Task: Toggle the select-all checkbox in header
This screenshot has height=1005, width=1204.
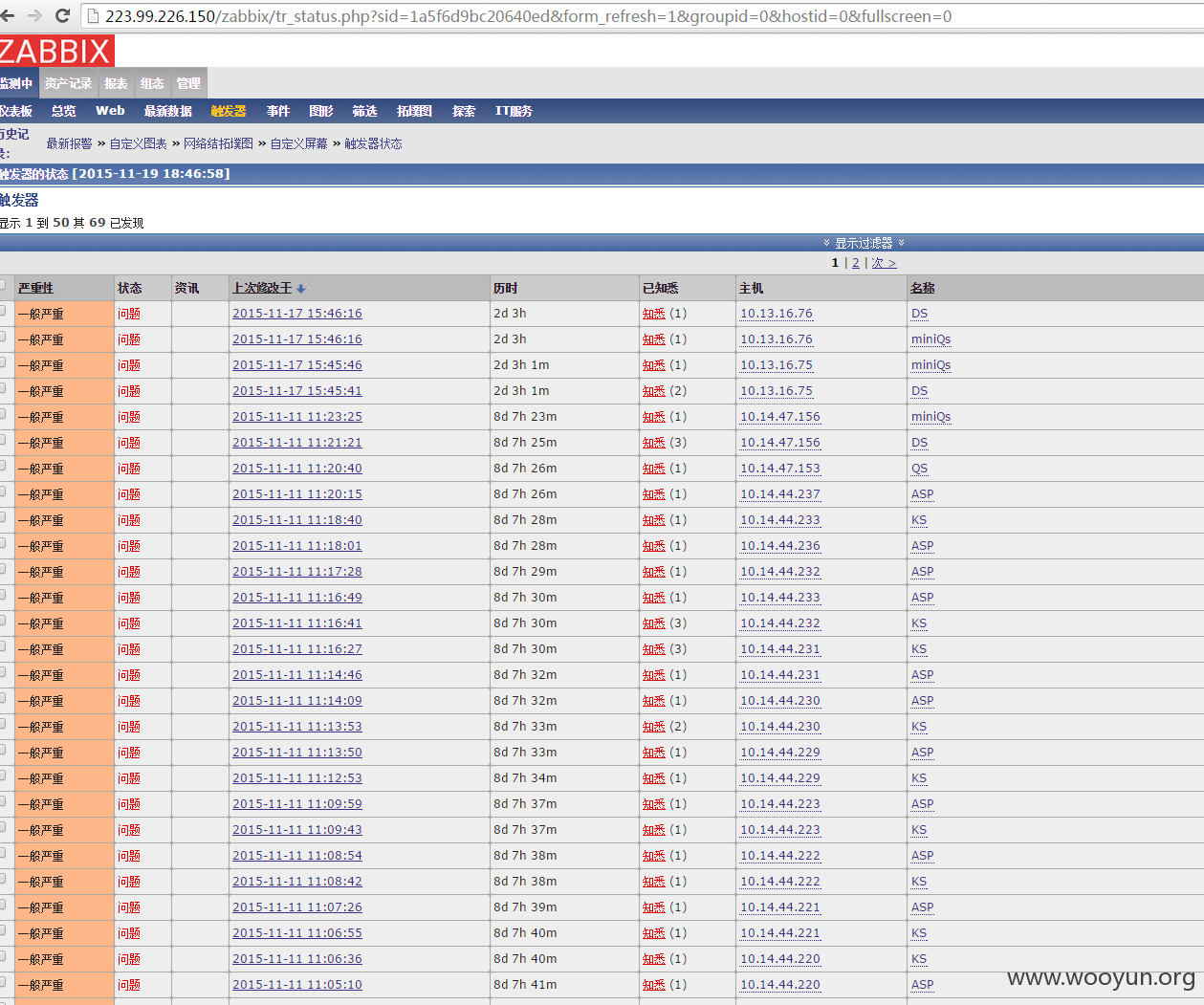Action: 4,286
